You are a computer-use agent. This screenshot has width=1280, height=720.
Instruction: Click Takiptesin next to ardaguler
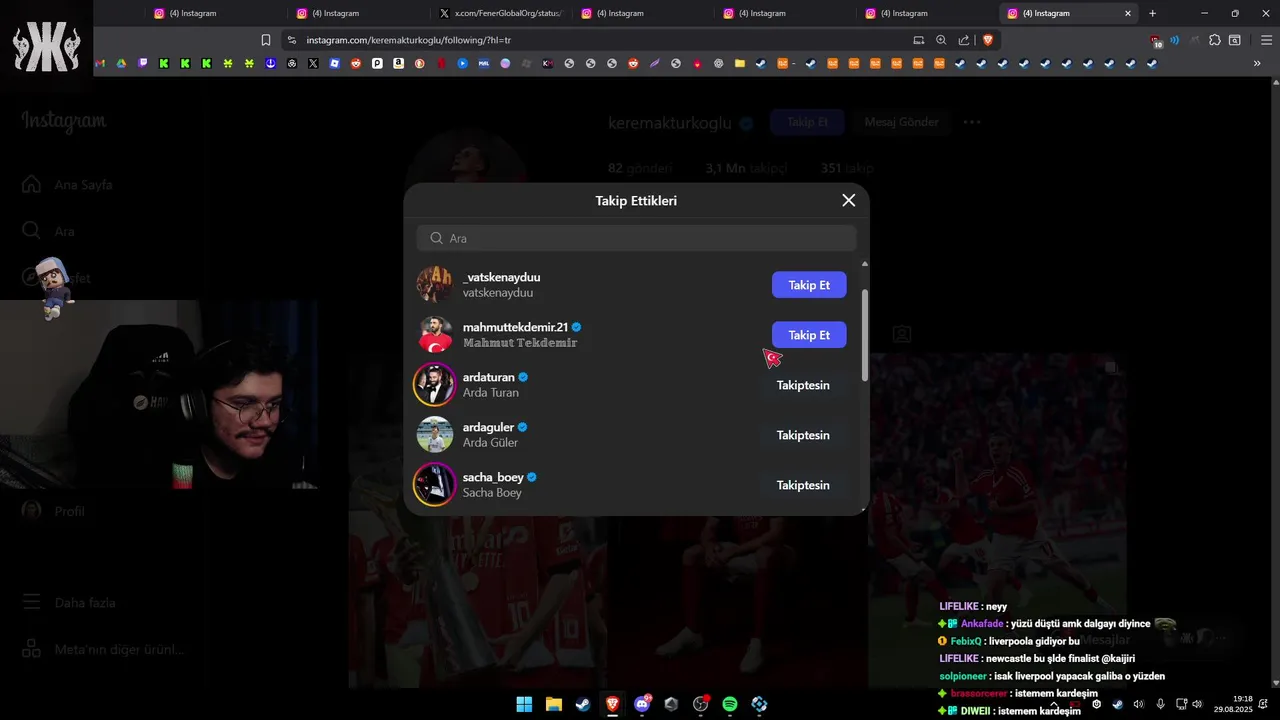[x=803, y=435]
